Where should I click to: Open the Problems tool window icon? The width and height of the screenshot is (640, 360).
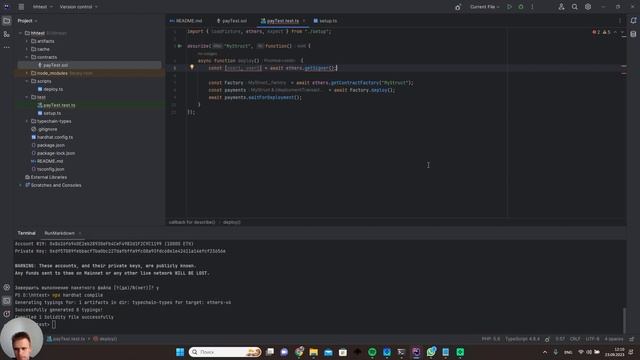tap(7, 314)
